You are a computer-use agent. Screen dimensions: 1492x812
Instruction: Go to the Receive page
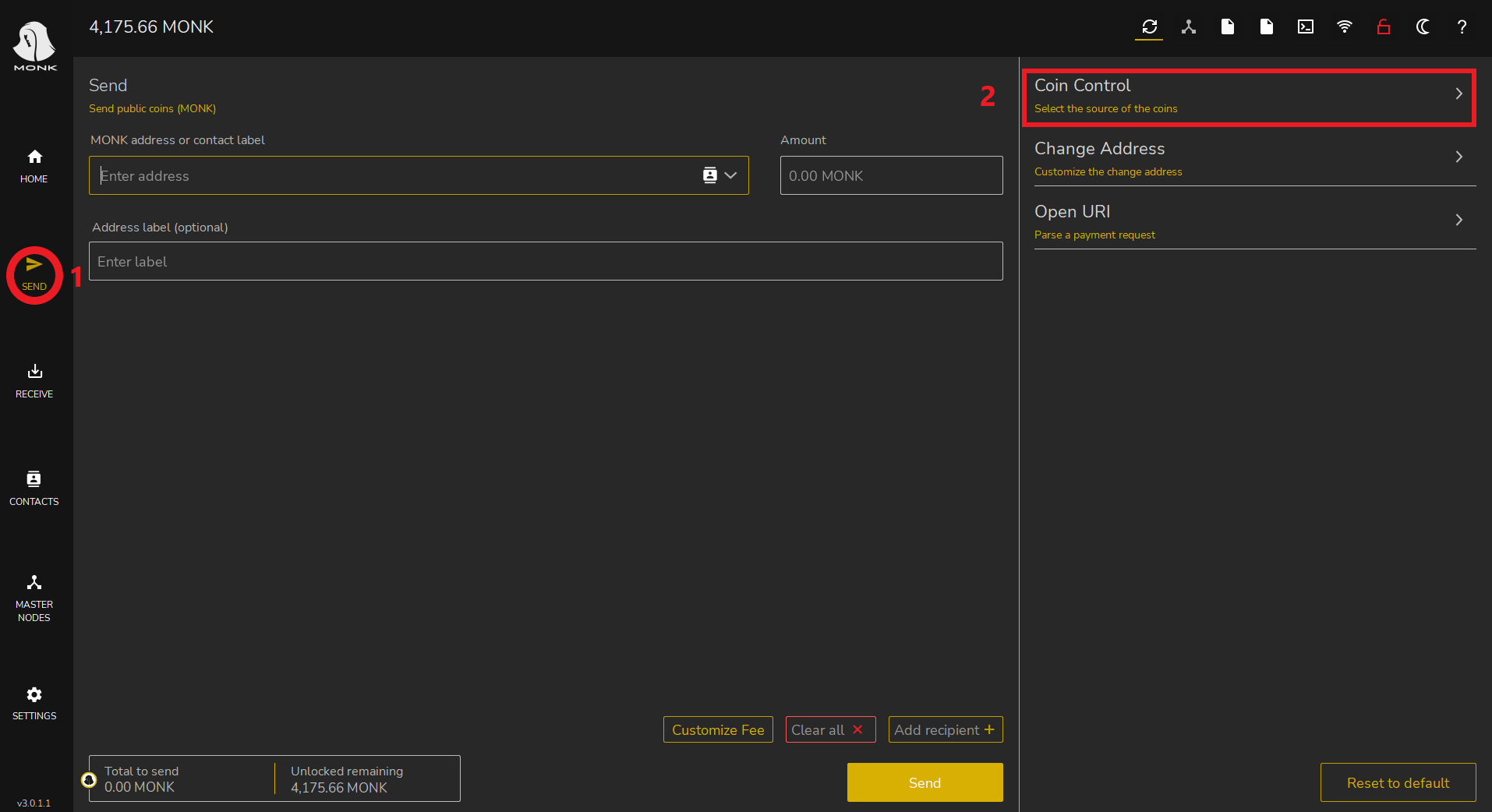click(34, 380)
